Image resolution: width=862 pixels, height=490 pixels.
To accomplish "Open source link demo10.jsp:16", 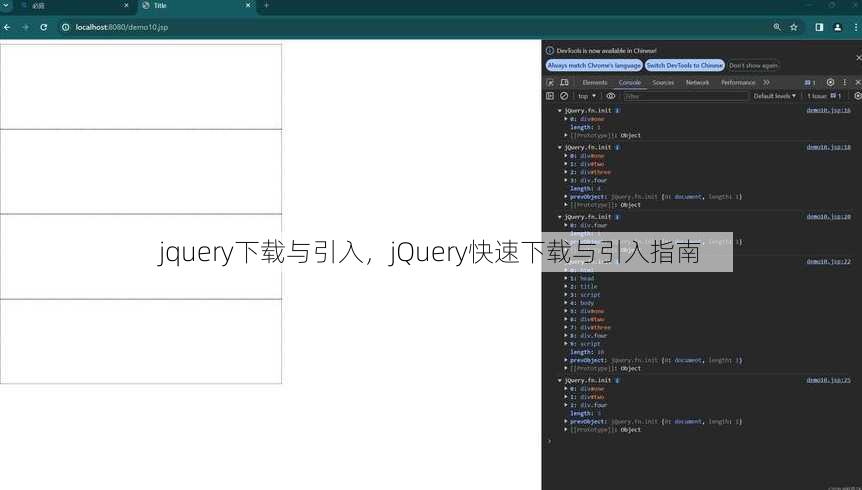I will click(828, 111).
